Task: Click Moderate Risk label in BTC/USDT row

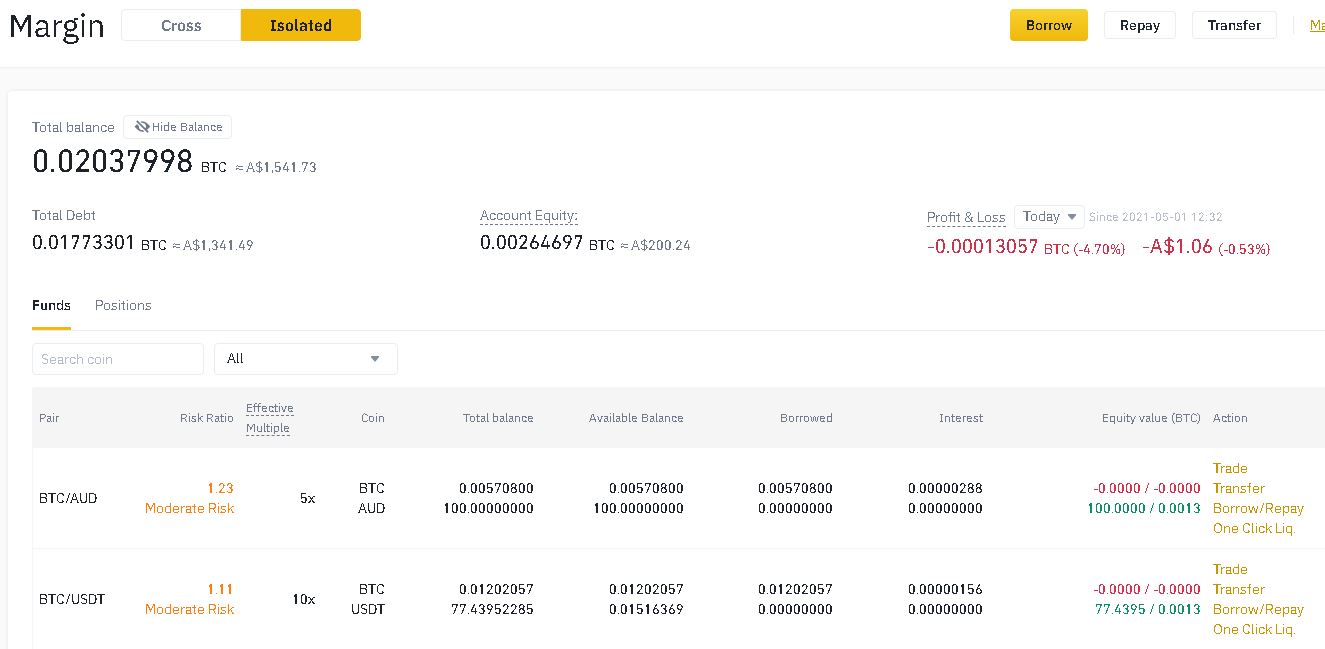Action: [189, 609]
